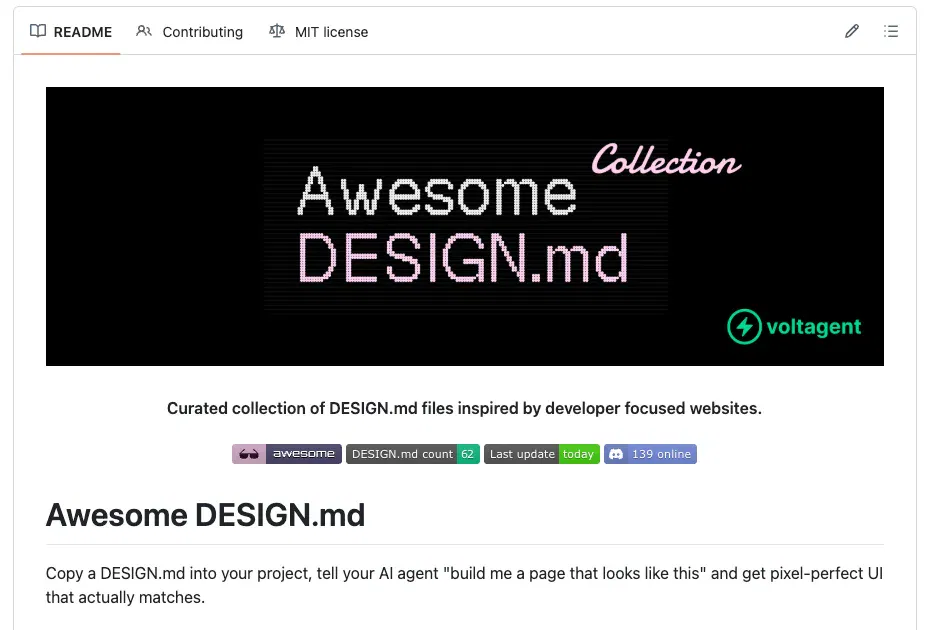The image size is (925, 630).
Task: Click the pink Collection script text in banner
Action: click(666, 159)
